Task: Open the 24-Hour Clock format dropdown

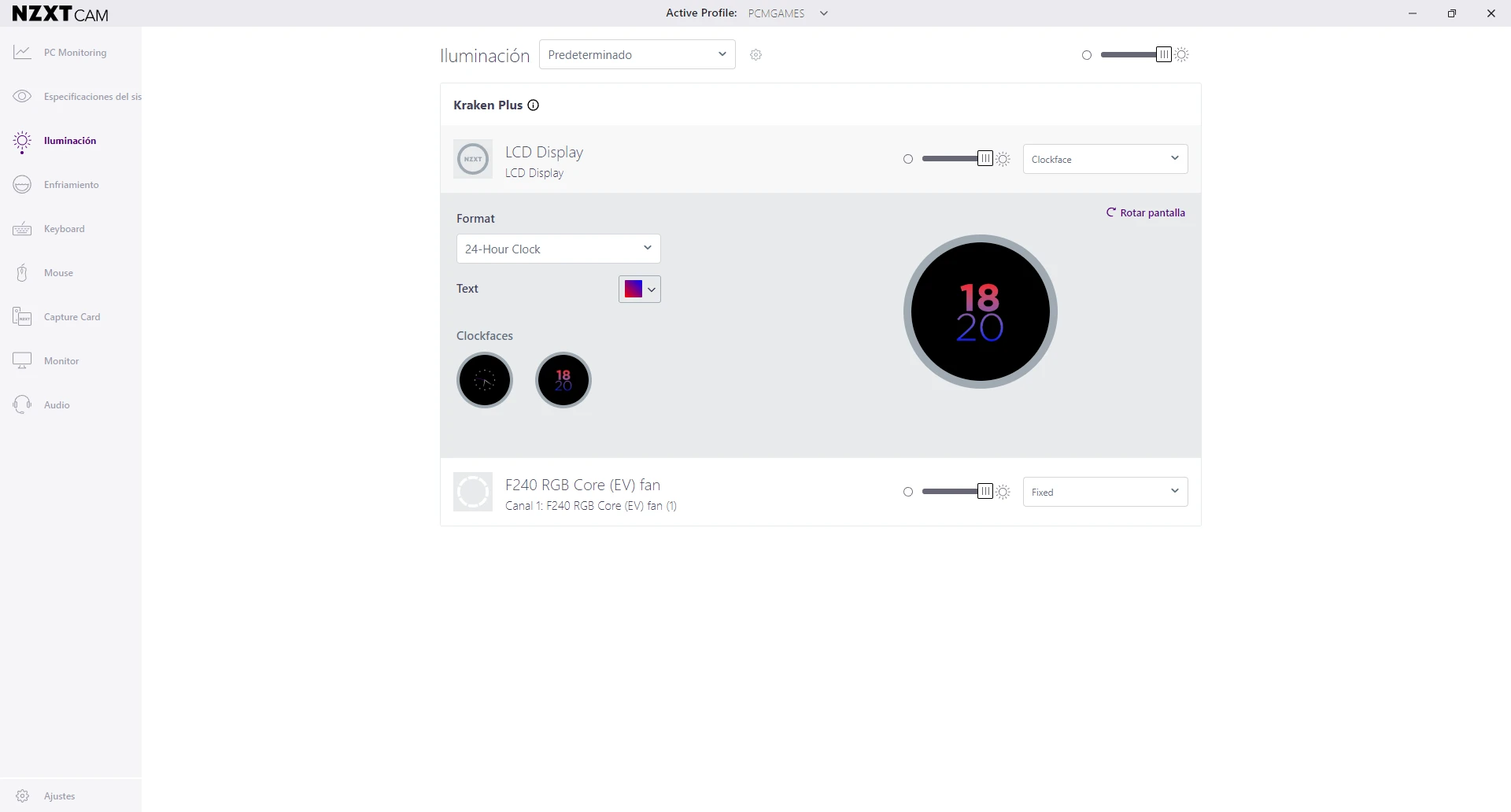Action: pyautogui.click(x=559, y=249)
